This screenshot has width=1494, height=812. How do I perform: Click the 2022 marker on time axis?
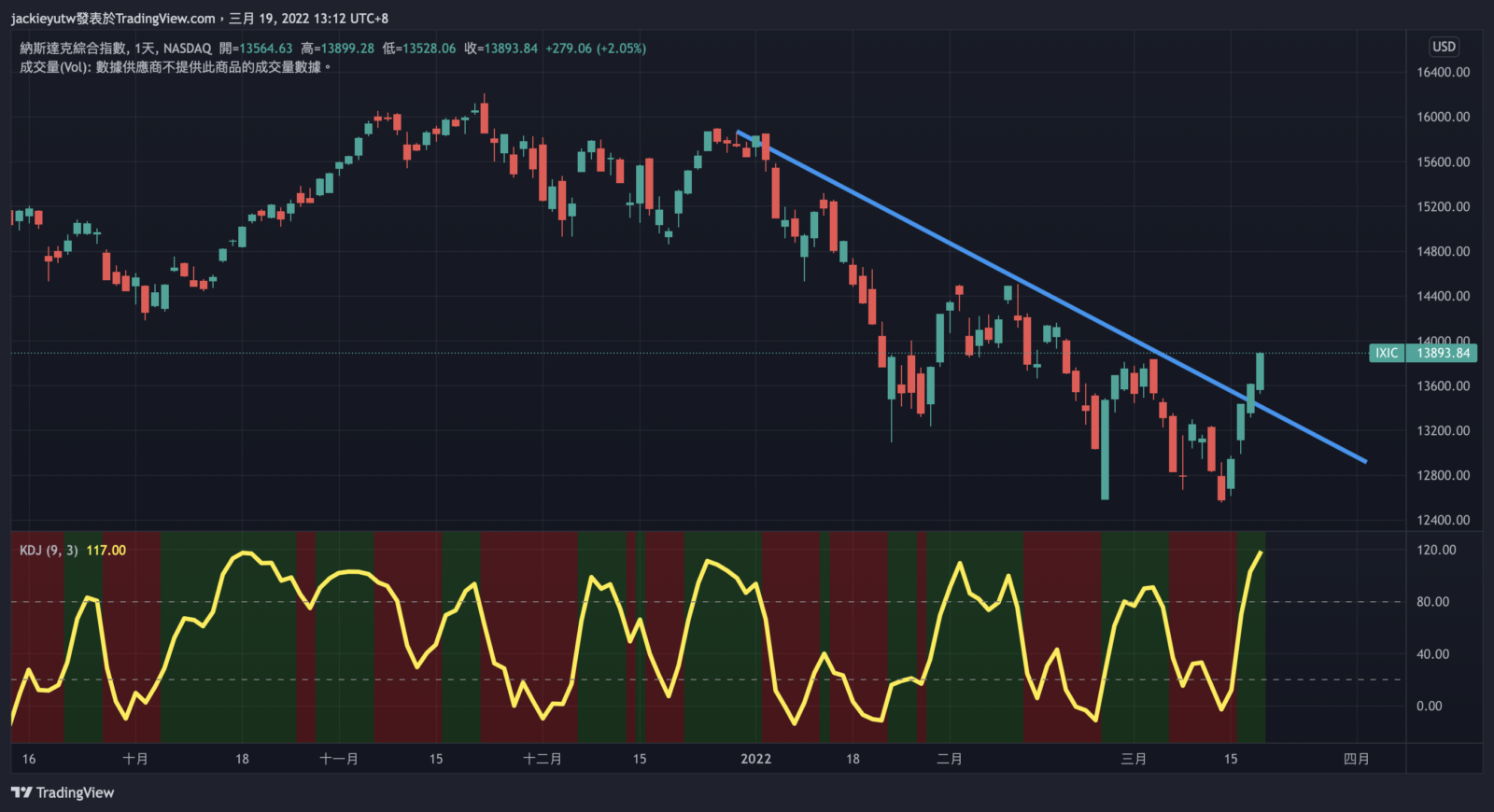pyautogui.click(x=755, y=759)
